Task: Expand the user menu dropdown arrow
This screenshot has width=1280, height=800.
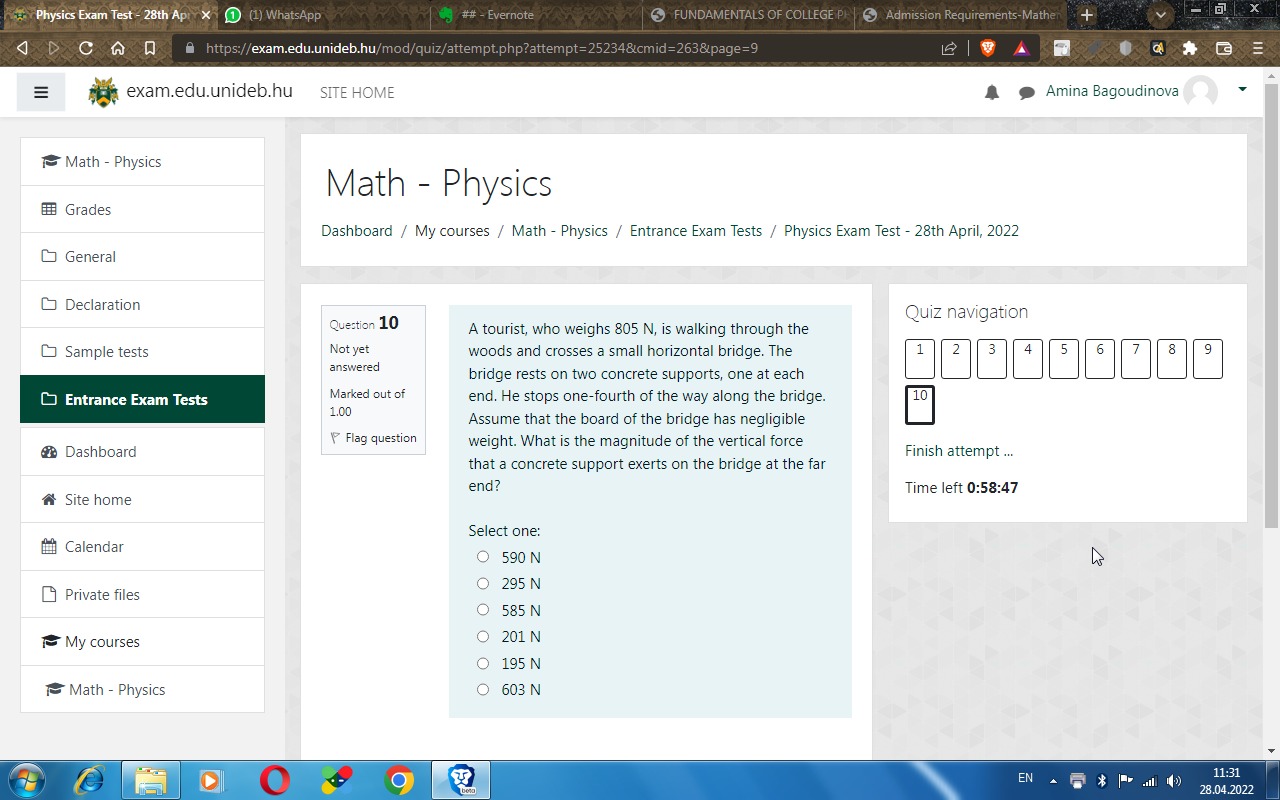Action: pos(1242,90)
